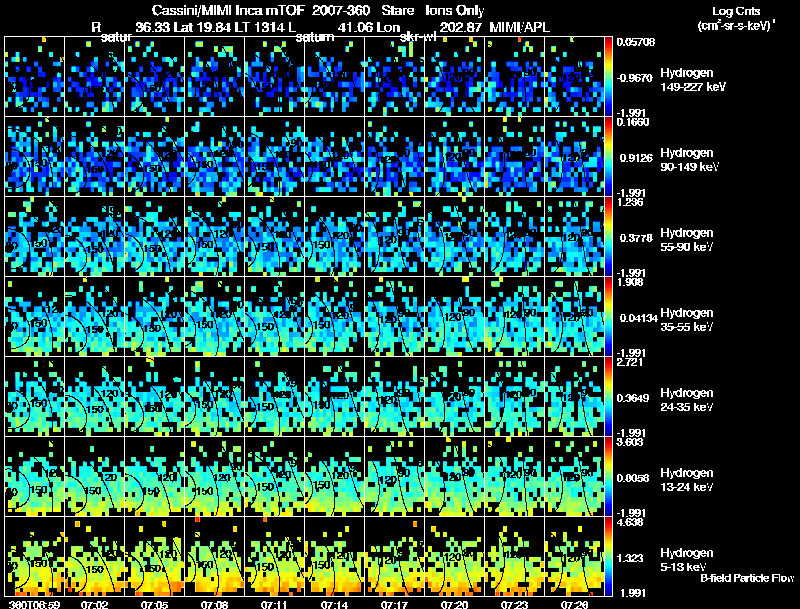
Task: Open the 35-55 keV image panel at 07:14
Action: click(335, 316)
